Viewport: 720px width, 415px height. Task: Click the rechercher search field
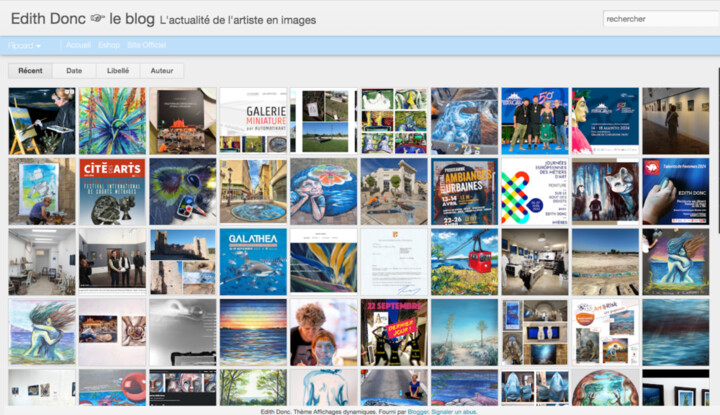click(657, 18)
